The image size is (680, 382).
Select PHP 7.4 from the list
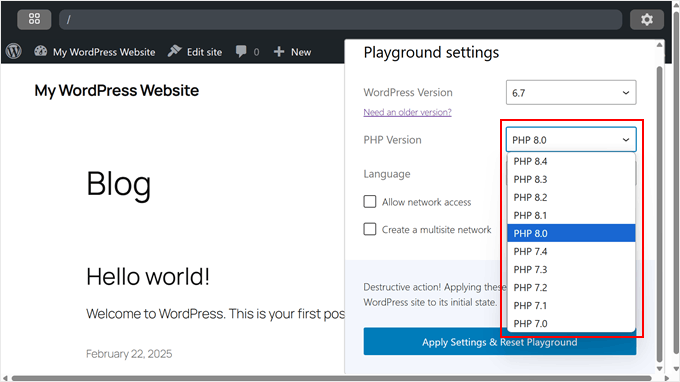click(x=571, y=251)
